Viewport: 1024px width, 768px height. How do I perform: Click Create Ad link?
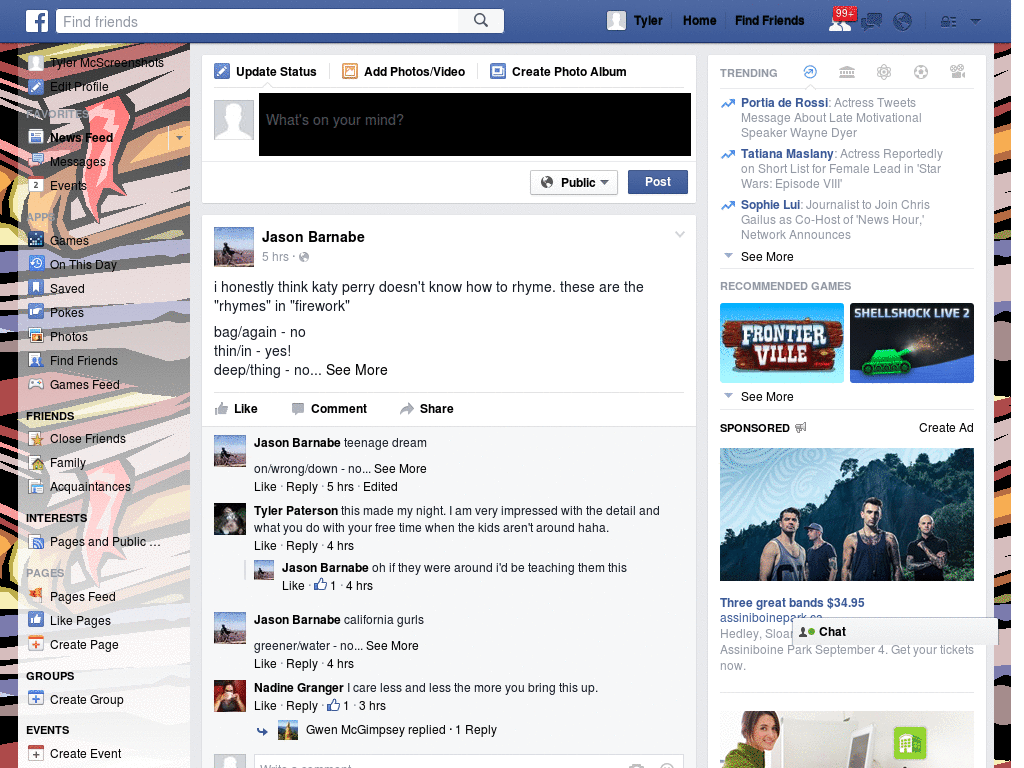[x=946, y=428]
